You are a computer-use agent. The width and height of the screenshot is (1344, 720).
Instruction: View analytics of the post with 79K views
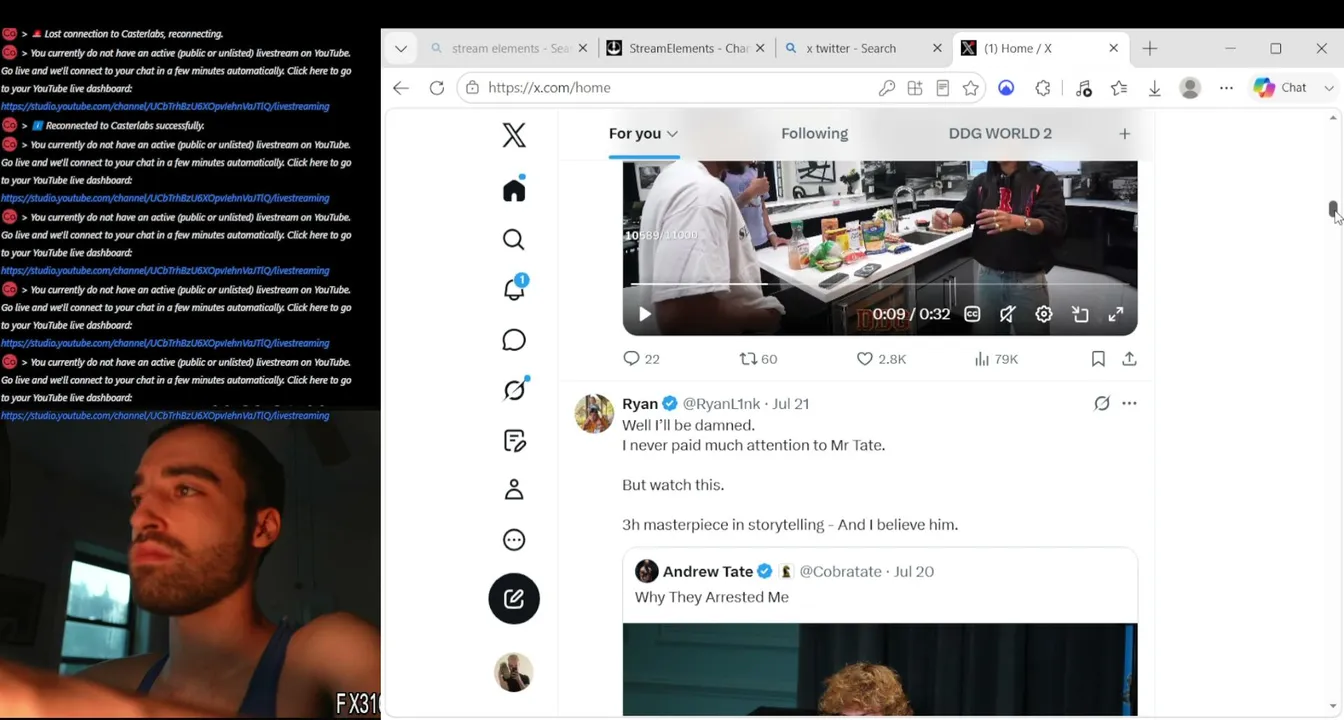(996, 359)
